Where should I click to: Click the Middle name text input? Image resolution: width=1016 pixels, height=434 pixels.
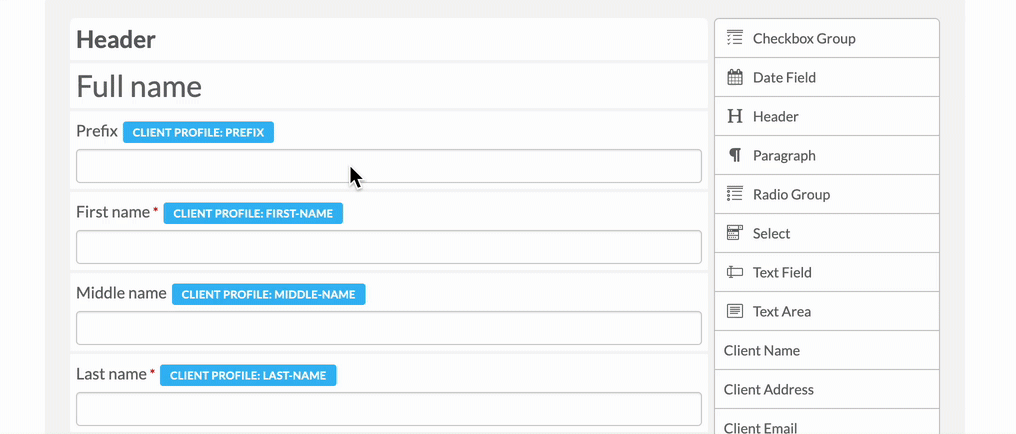[x=389, y=328]
